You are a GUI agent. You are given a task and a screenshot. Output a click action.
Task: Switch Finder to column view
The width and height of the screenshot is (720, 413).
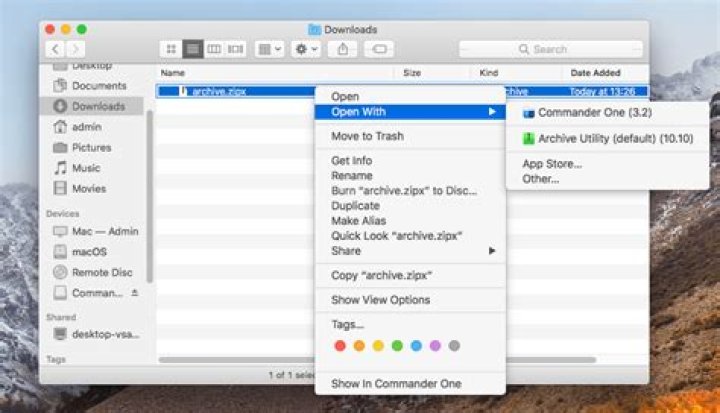pyautogui.click(x=214, y=49)
